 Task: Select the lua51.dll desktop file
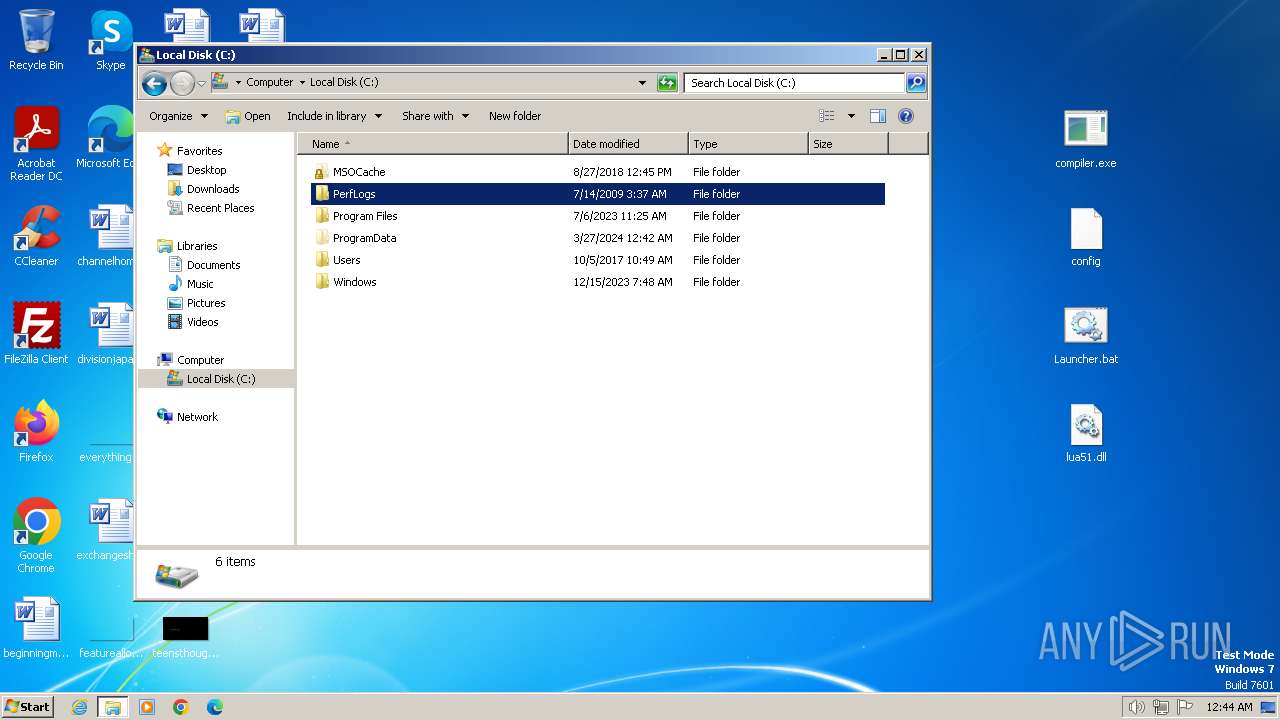(1086, 432)
